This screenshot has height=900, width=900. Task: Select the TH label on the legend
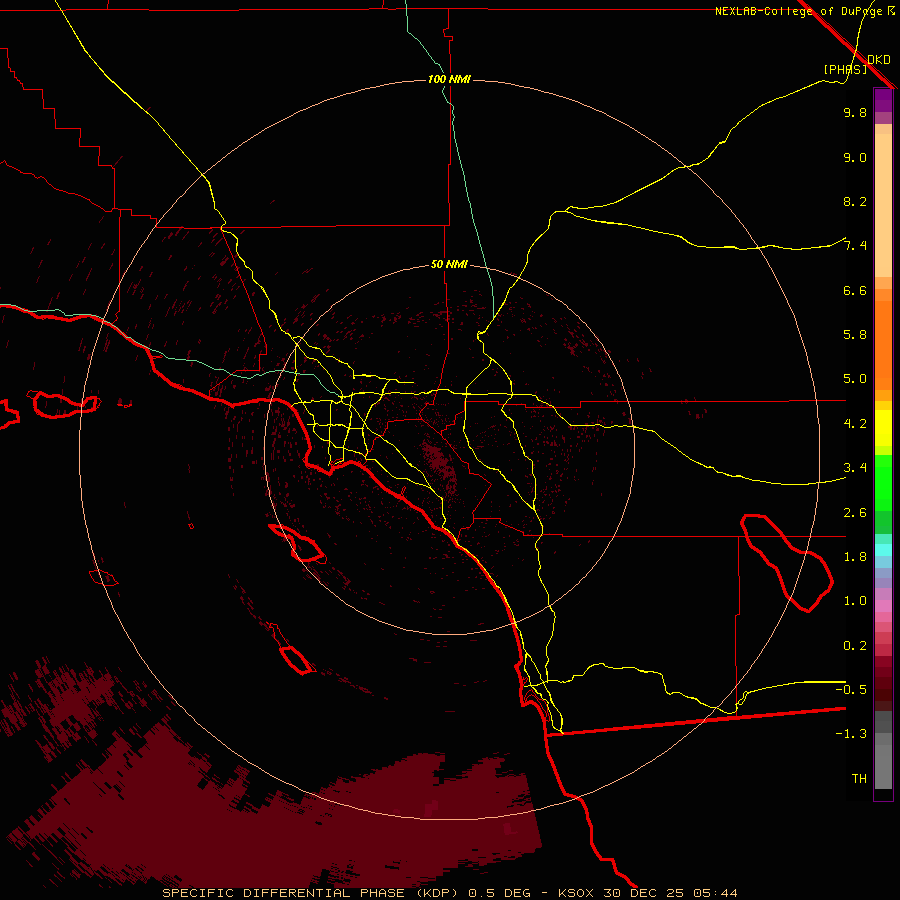pos(858,778)
